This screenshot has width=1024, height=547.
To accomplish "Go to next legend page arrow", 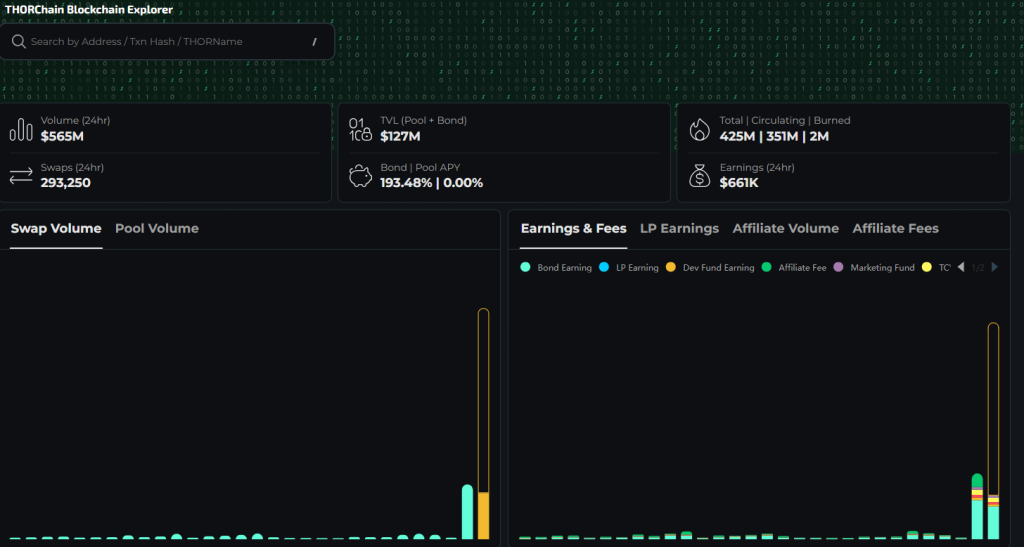I will [994, 267].
